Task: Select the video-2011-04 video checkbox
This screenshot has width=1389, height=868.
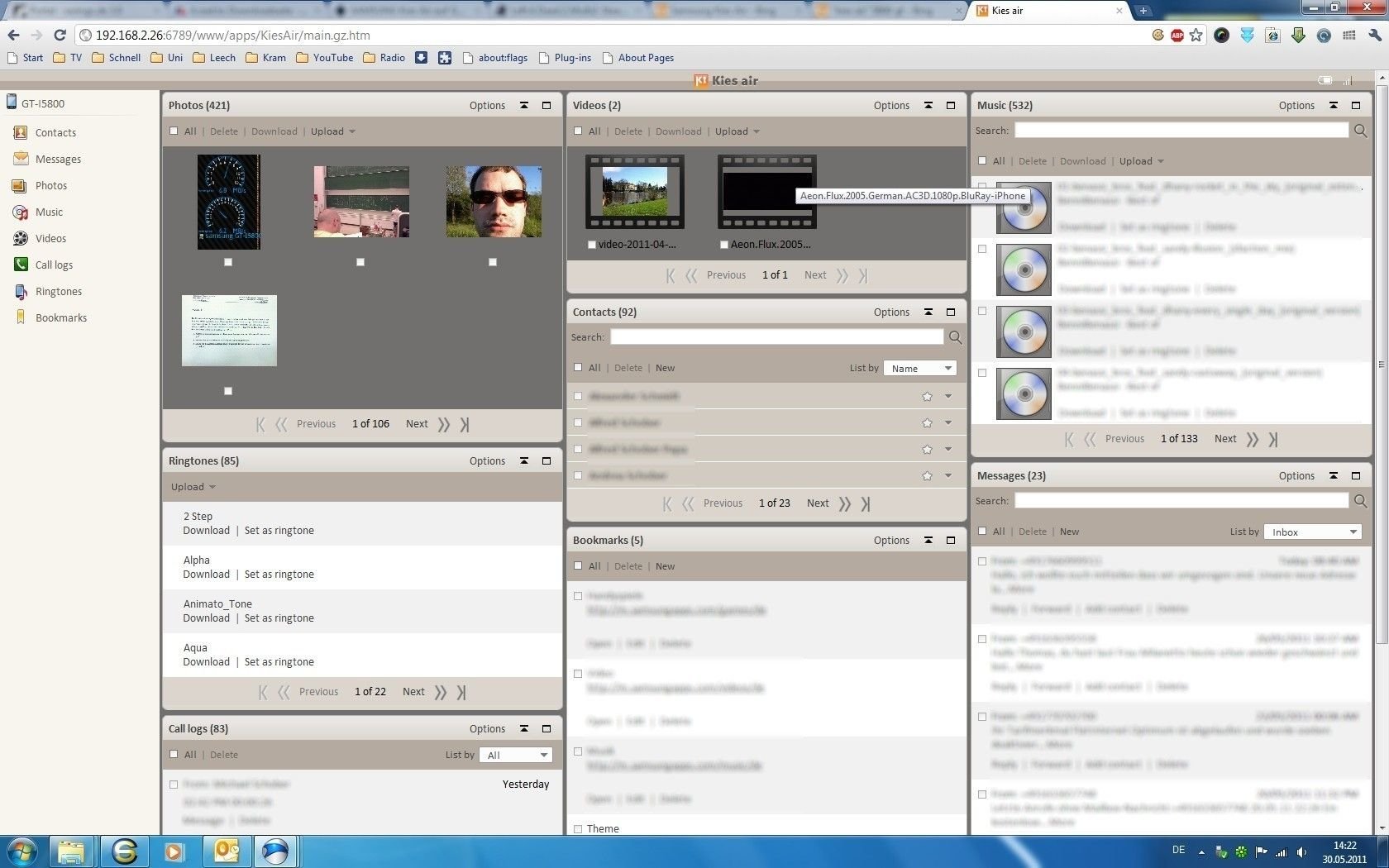Action: pos(591,245)
